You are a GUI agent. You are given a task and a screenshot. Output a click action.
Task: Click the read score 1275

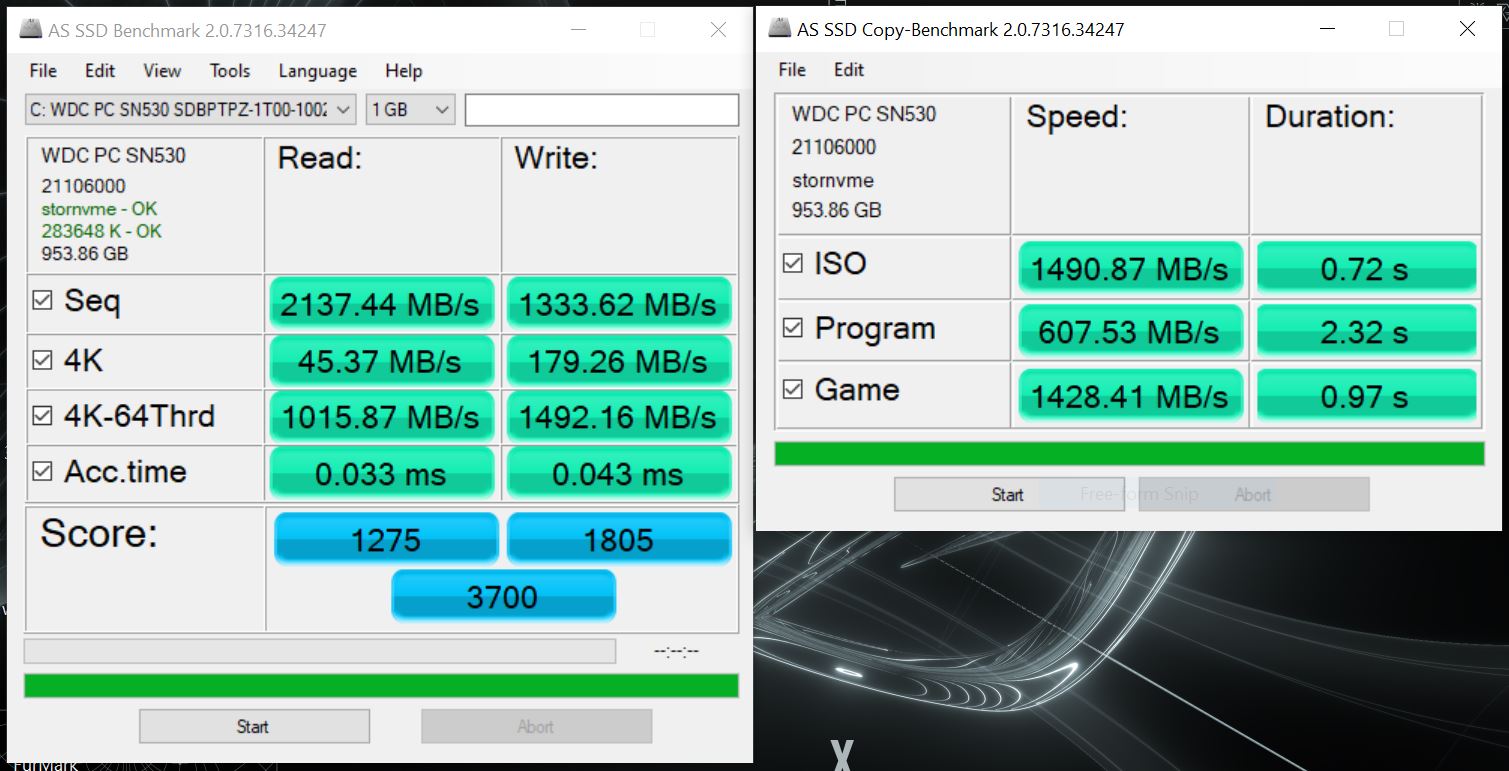(386, 539)
